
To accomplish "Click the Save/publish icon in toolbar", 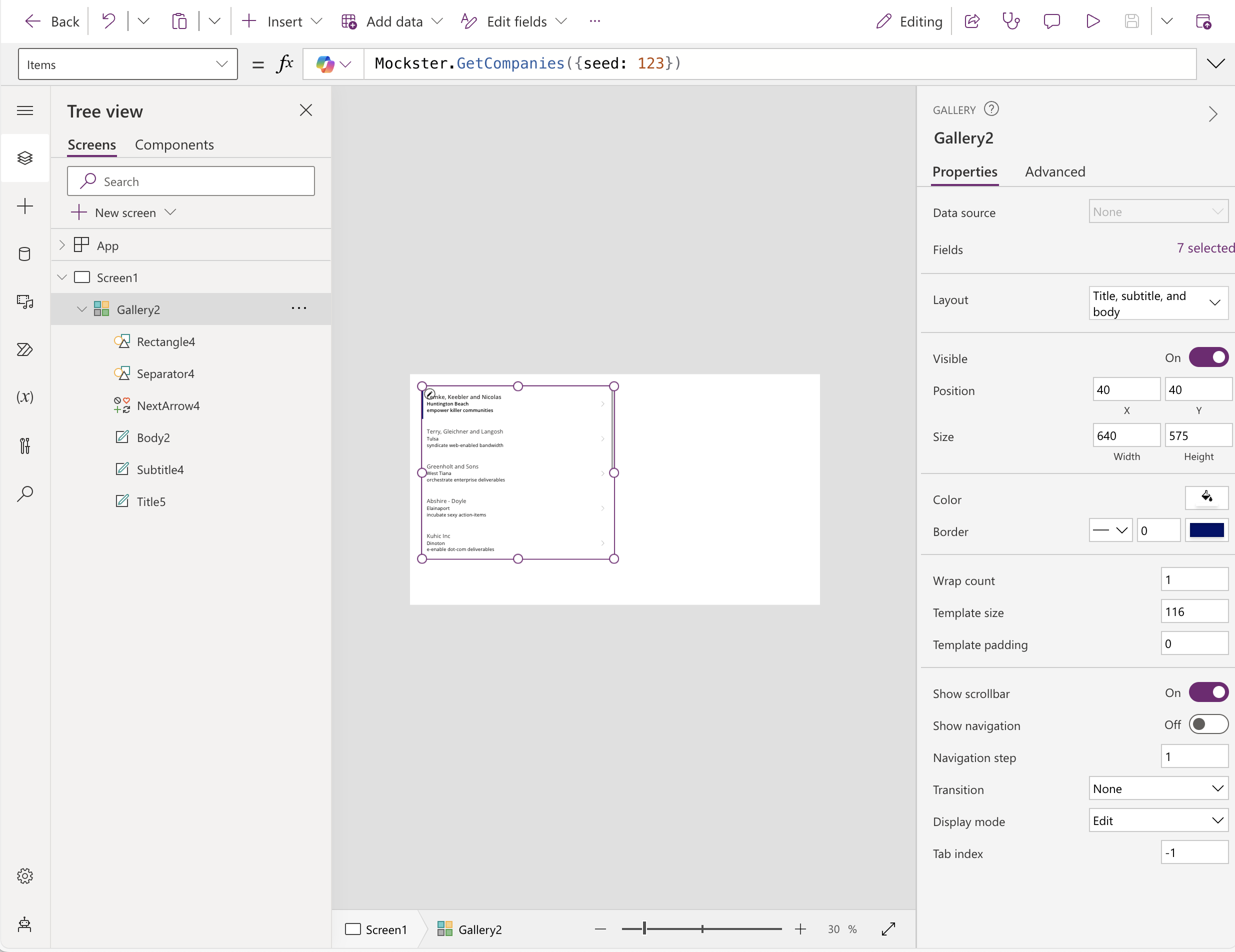I will (x=1131, y=21).
